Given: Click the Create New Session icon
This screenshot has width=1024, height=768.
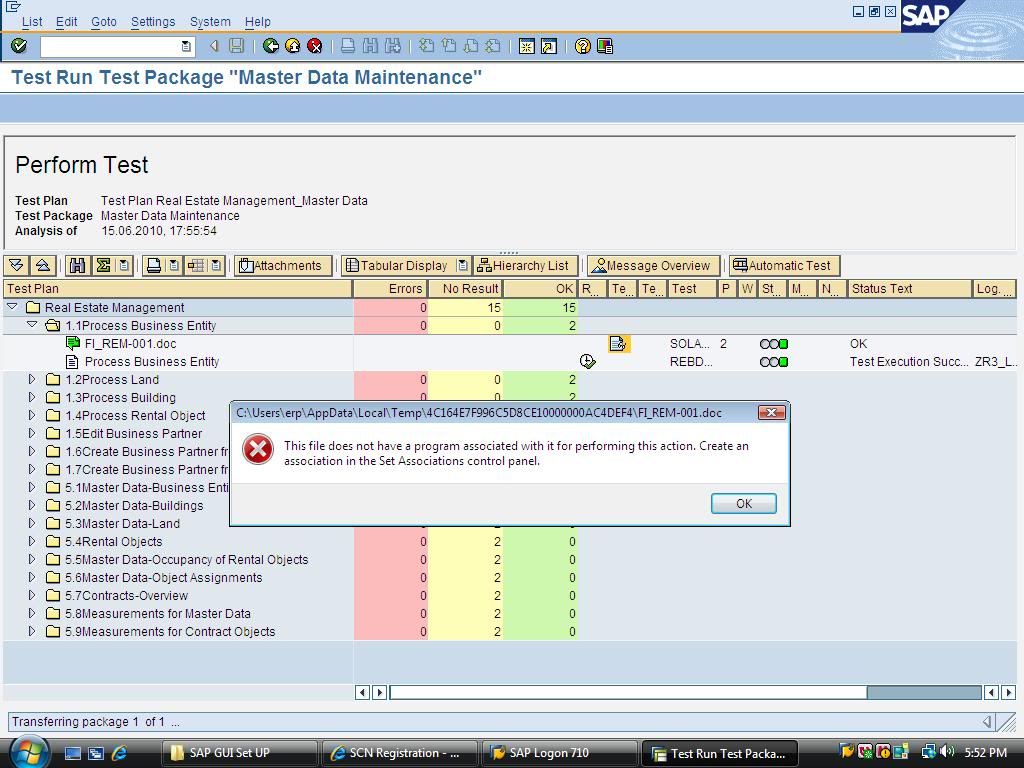Looking at the screenshot, I should (x=526, y=46).
